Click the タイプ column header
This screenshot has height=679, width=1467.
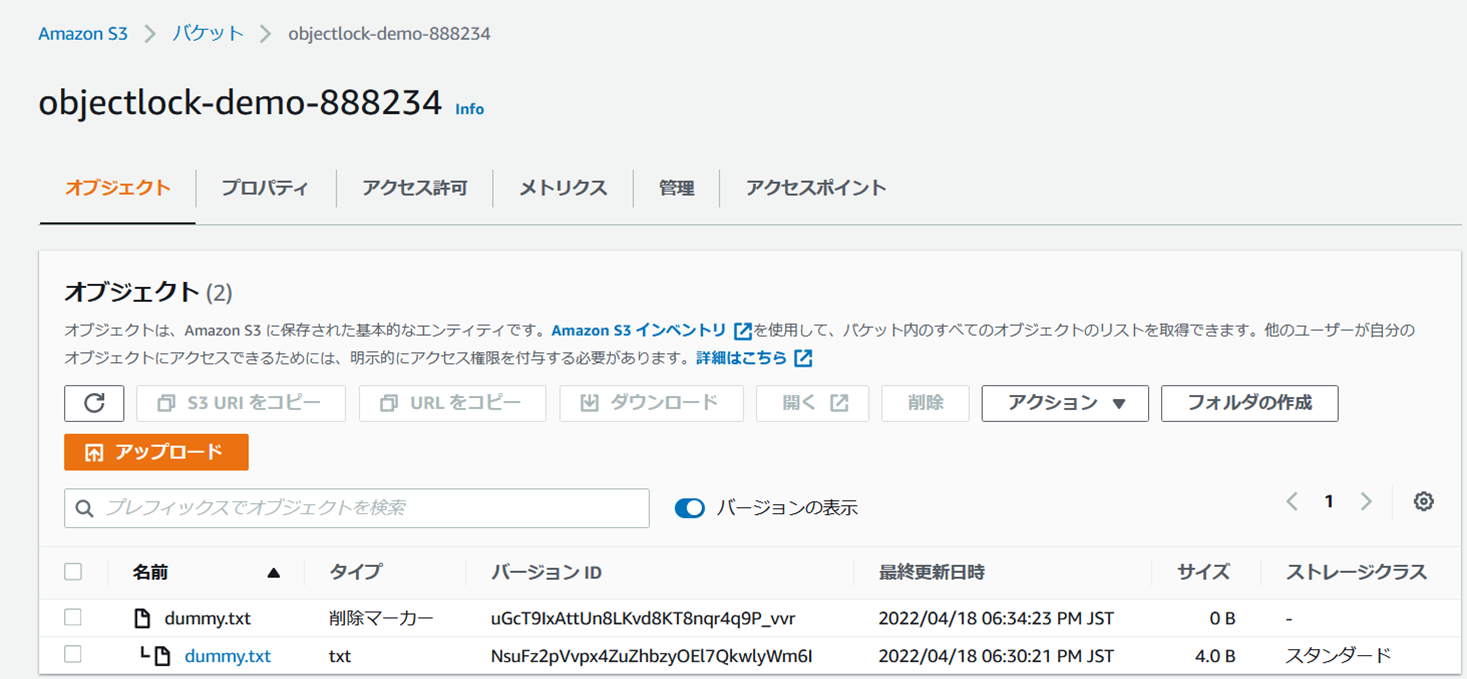point(356,572)
